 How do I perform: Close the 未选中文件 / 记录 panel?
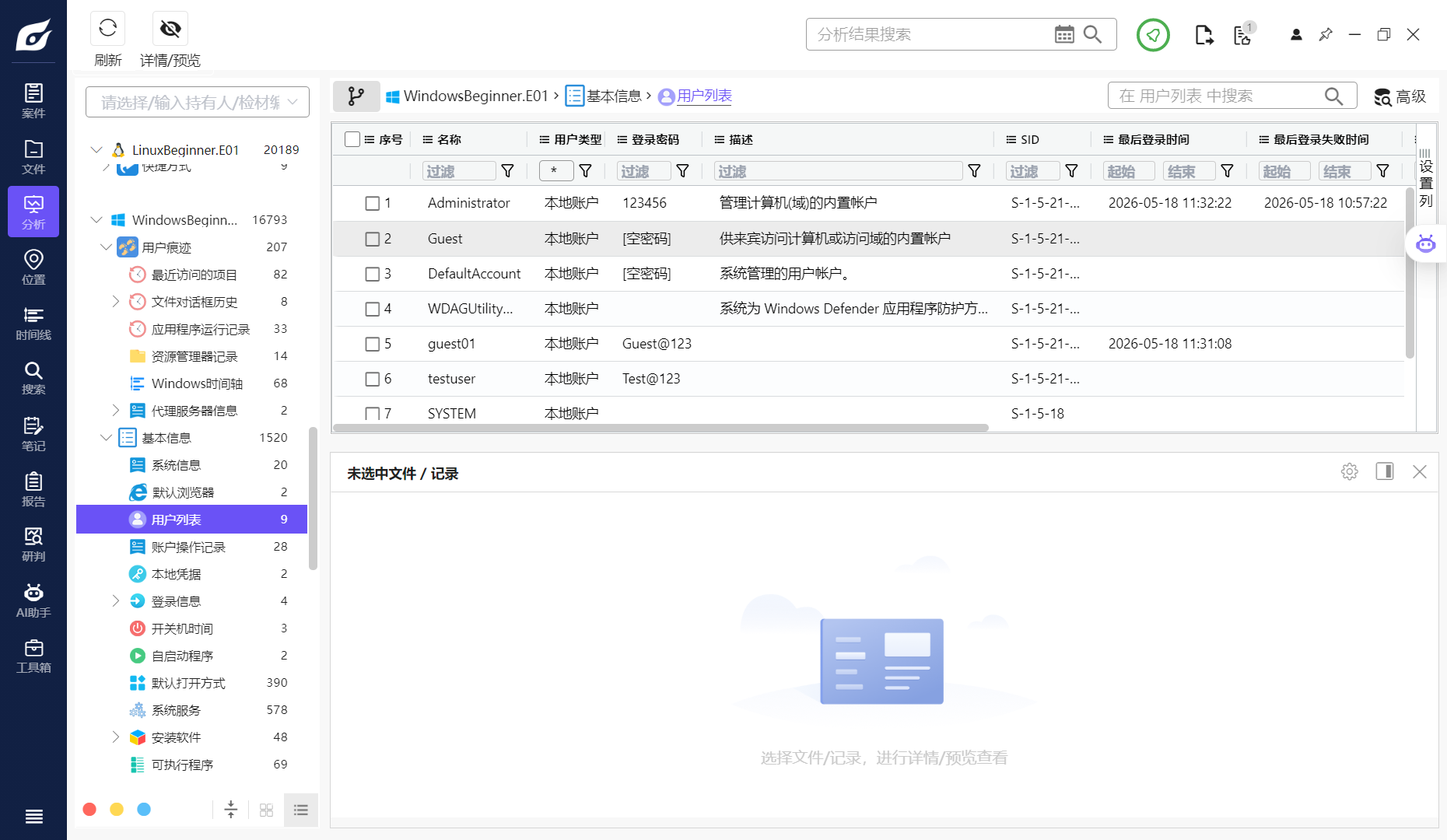tap(1420, 471)
